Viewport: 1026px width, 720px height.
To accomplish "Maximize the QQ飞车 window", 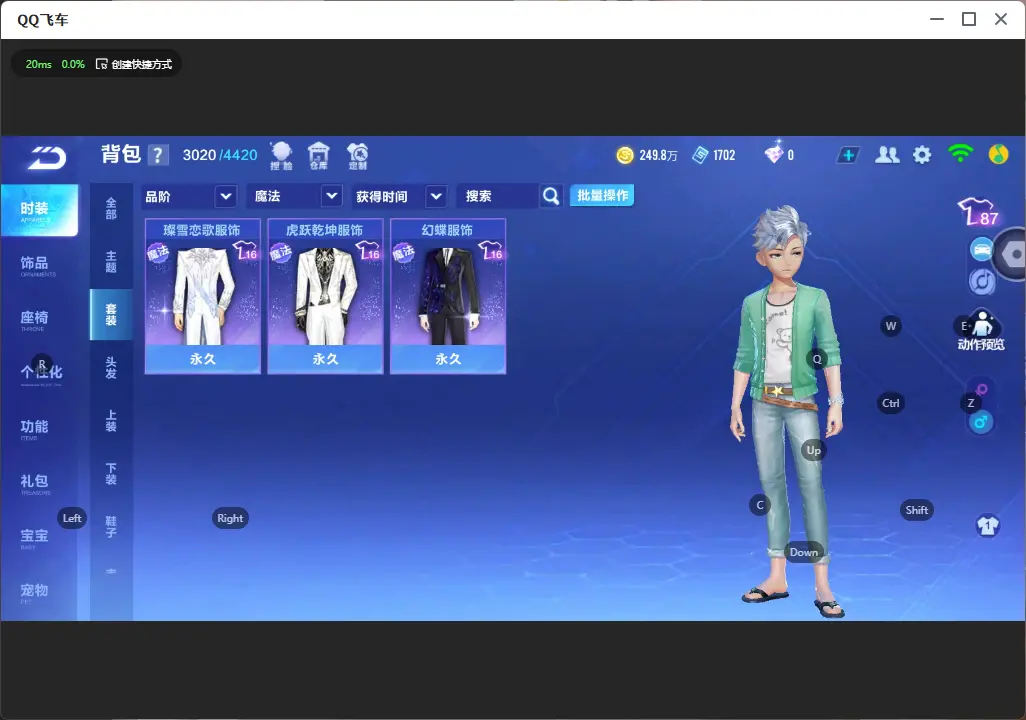I will 969,20.
